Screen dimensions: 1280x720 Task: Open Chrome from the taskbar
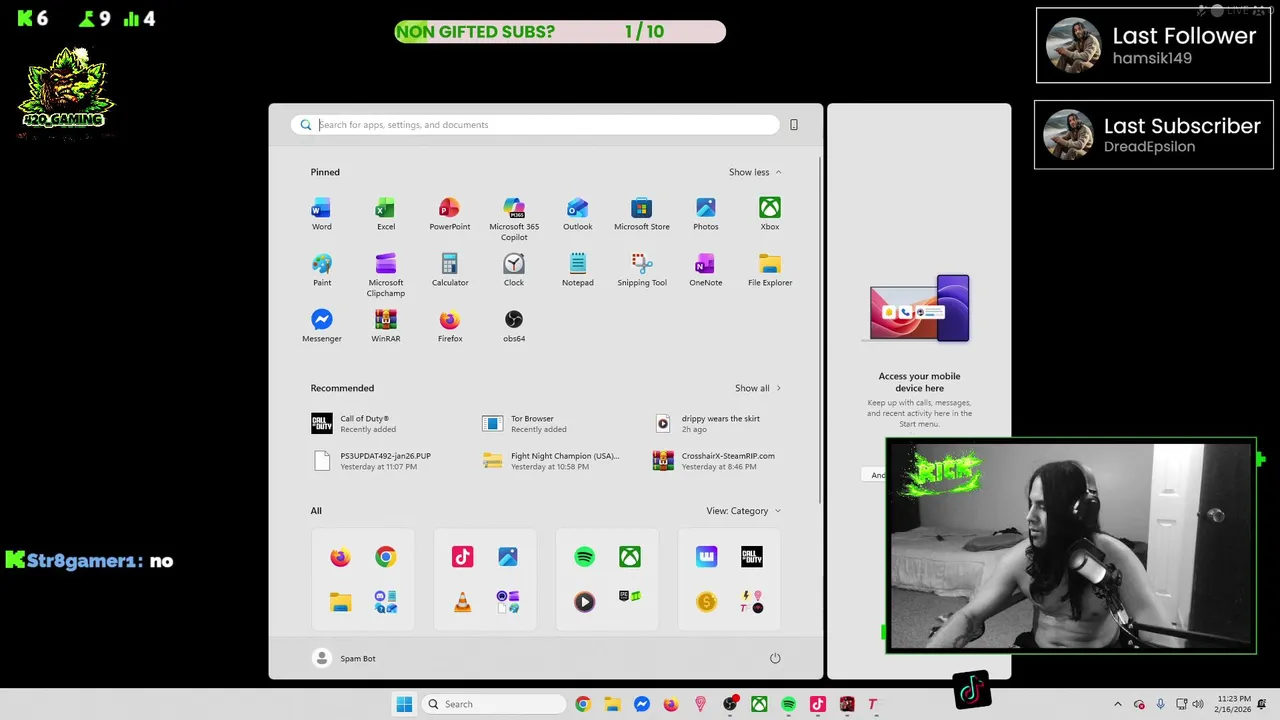(583, 704)
